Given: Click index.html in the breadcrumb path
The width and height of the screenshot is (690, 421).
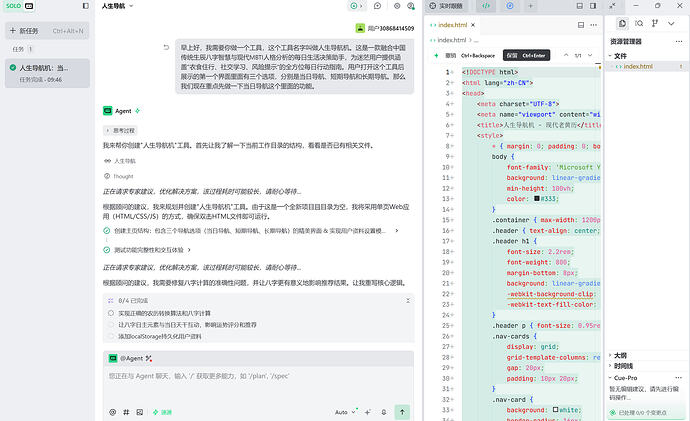Looking at the screenshot, I should [451, 40].
